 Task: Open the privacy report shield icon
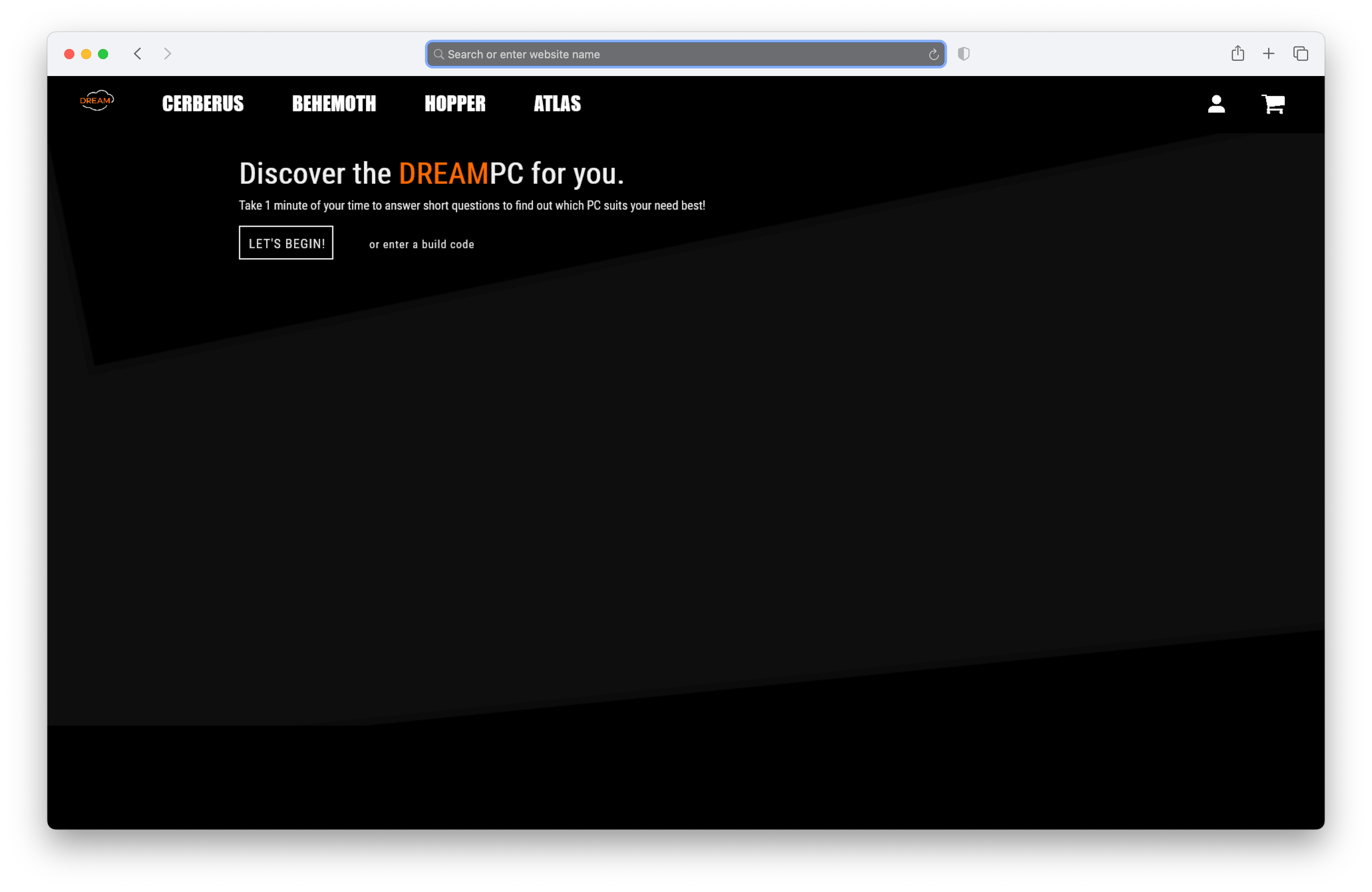[x=963, y=54]
